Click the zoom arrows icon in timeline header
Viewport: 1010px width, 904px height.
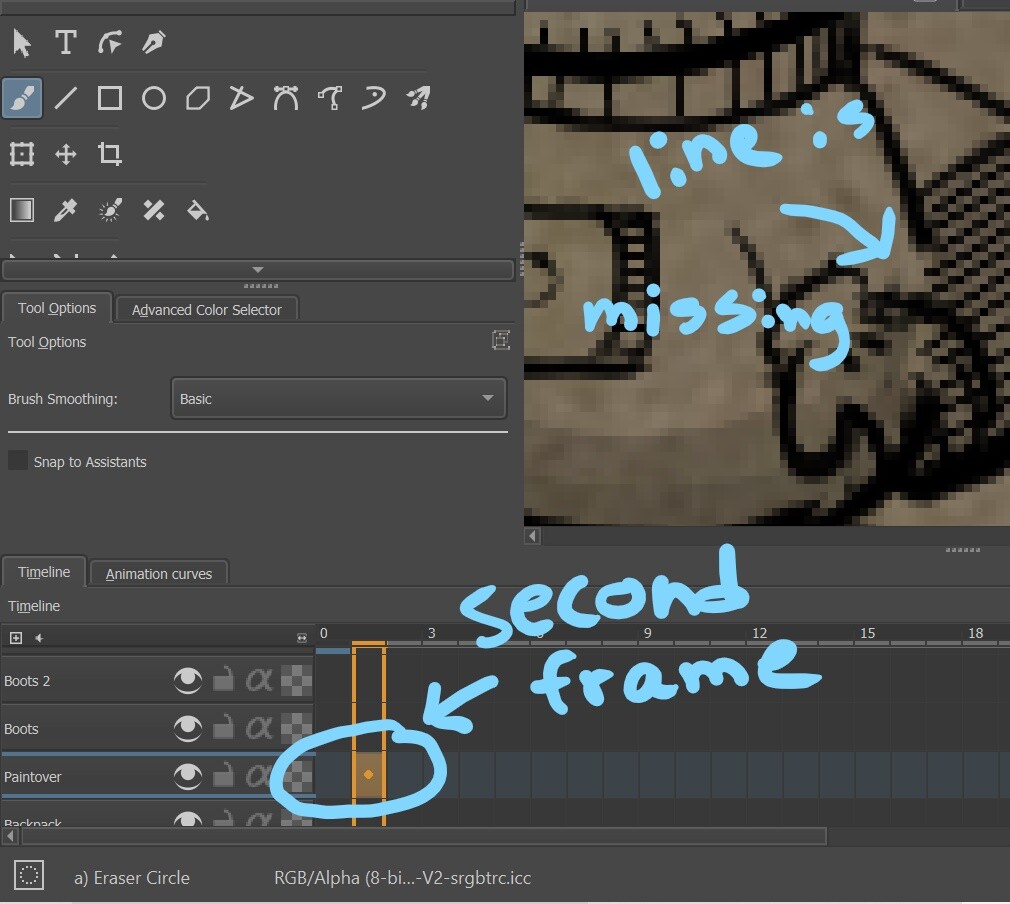302,638
